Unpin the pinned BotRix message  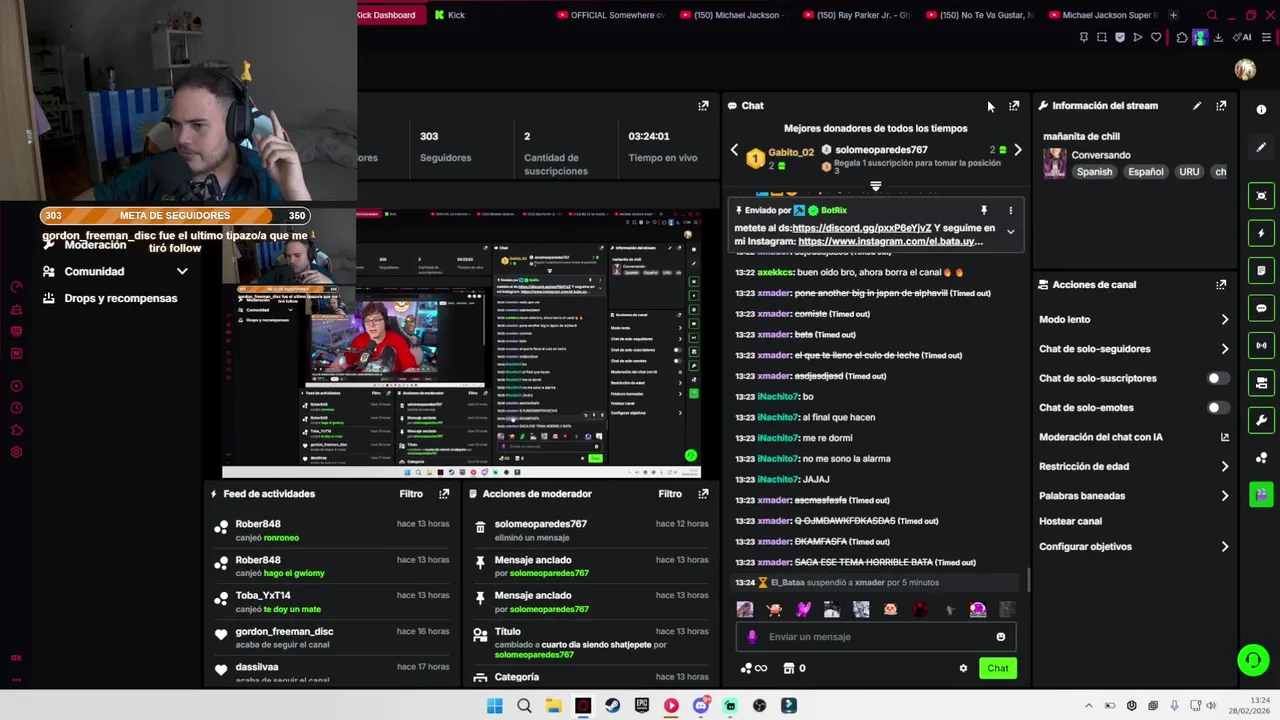point(983,210)
